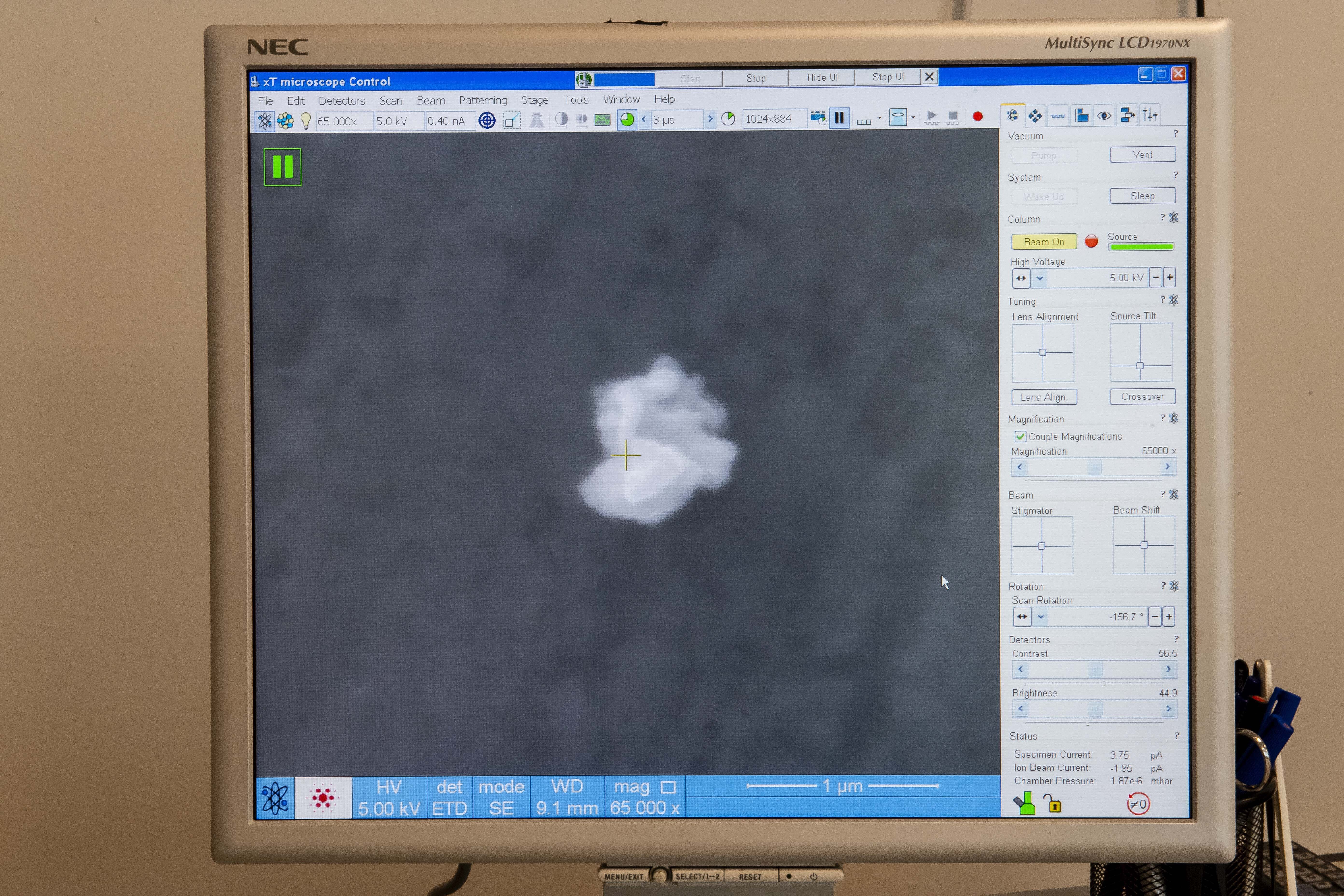Viewport: 1344px width, 896px height.
Task: Toggle the Beam On button
Action: point(1044,242)
